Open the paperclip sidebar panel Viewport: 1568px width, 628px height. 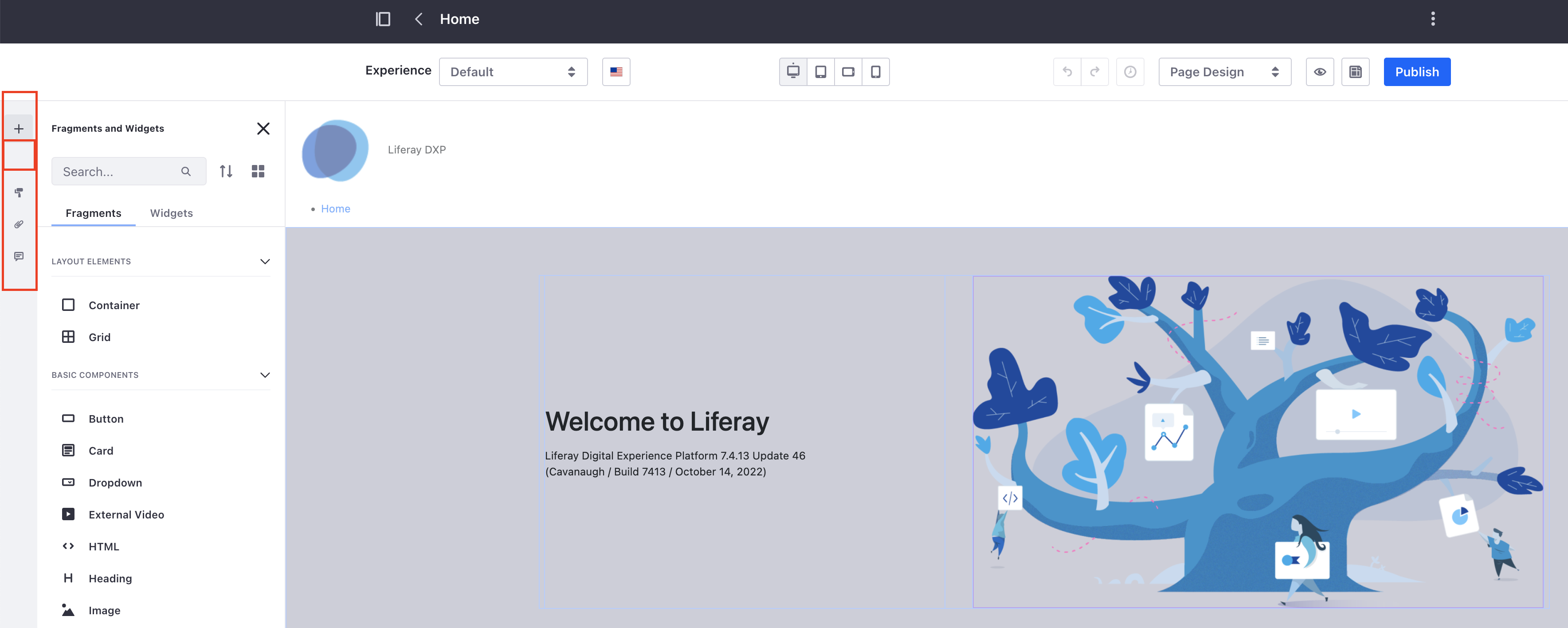[x=19, y=224]
